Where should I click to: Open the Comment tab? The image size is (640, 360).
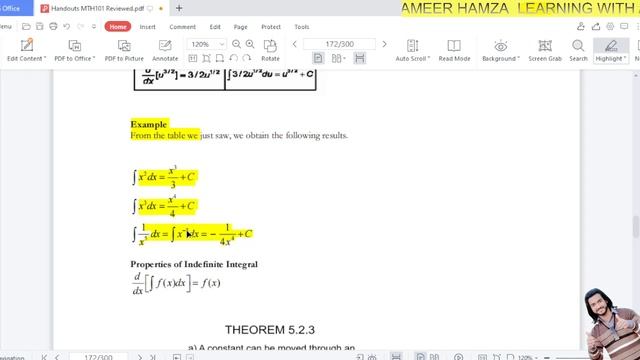pyautogui.click(x=182, y=27)
